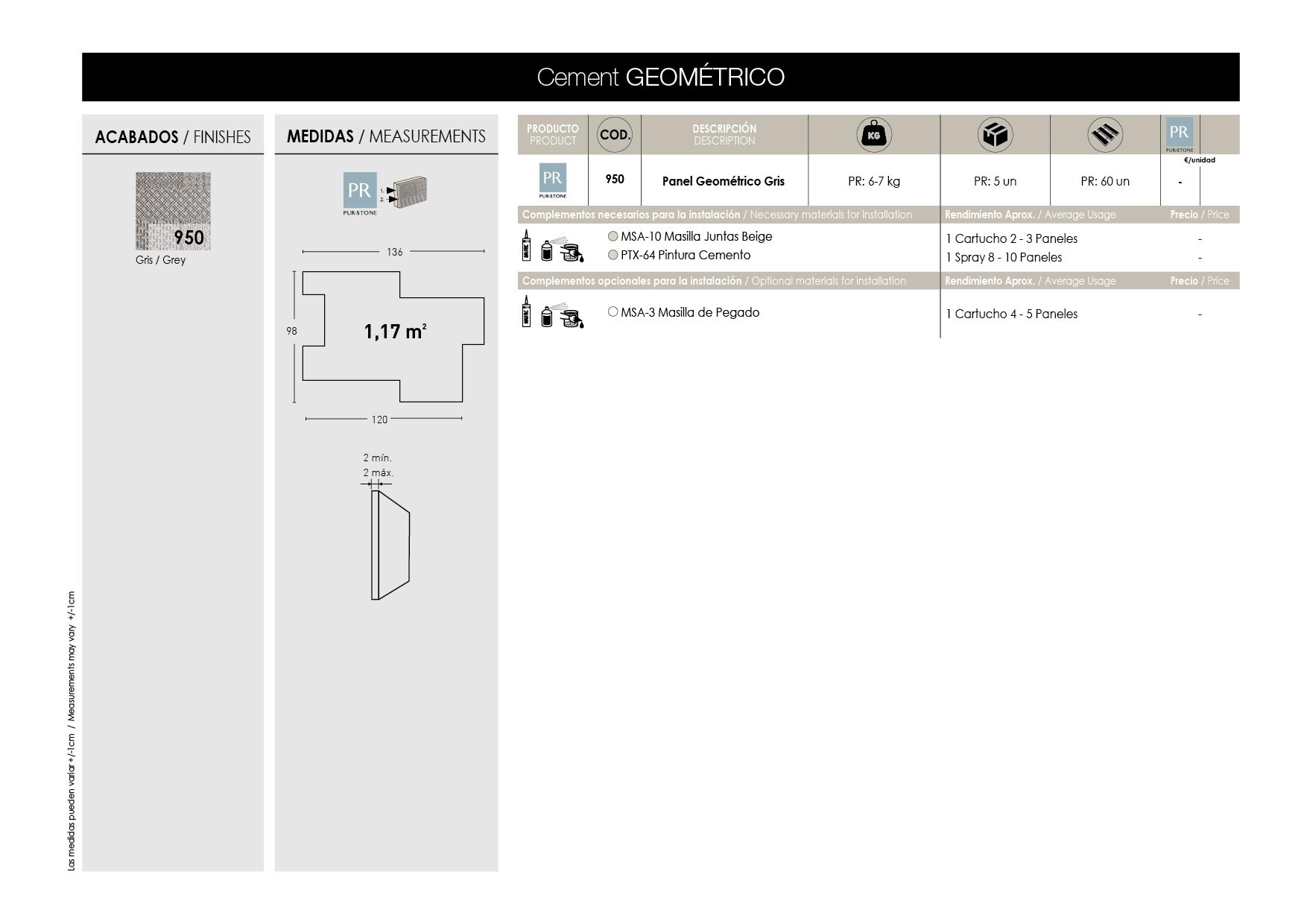
Task: Click the PR Pur-Stone logo in price column
Action: pyautogui.click(x=1180, y=135)
